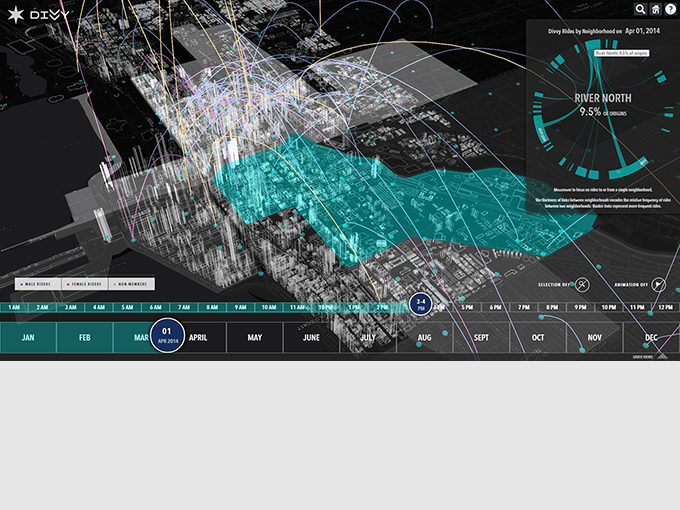Screen dimensions: 680x510
Task: Jump to 5 AM on hour timeline
Action: click(127, 307)
